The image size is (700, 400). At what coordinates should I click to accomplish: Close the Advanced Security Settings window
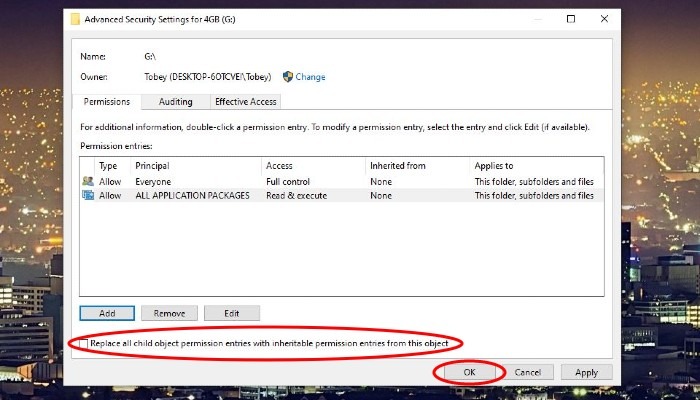coord(604,19)
